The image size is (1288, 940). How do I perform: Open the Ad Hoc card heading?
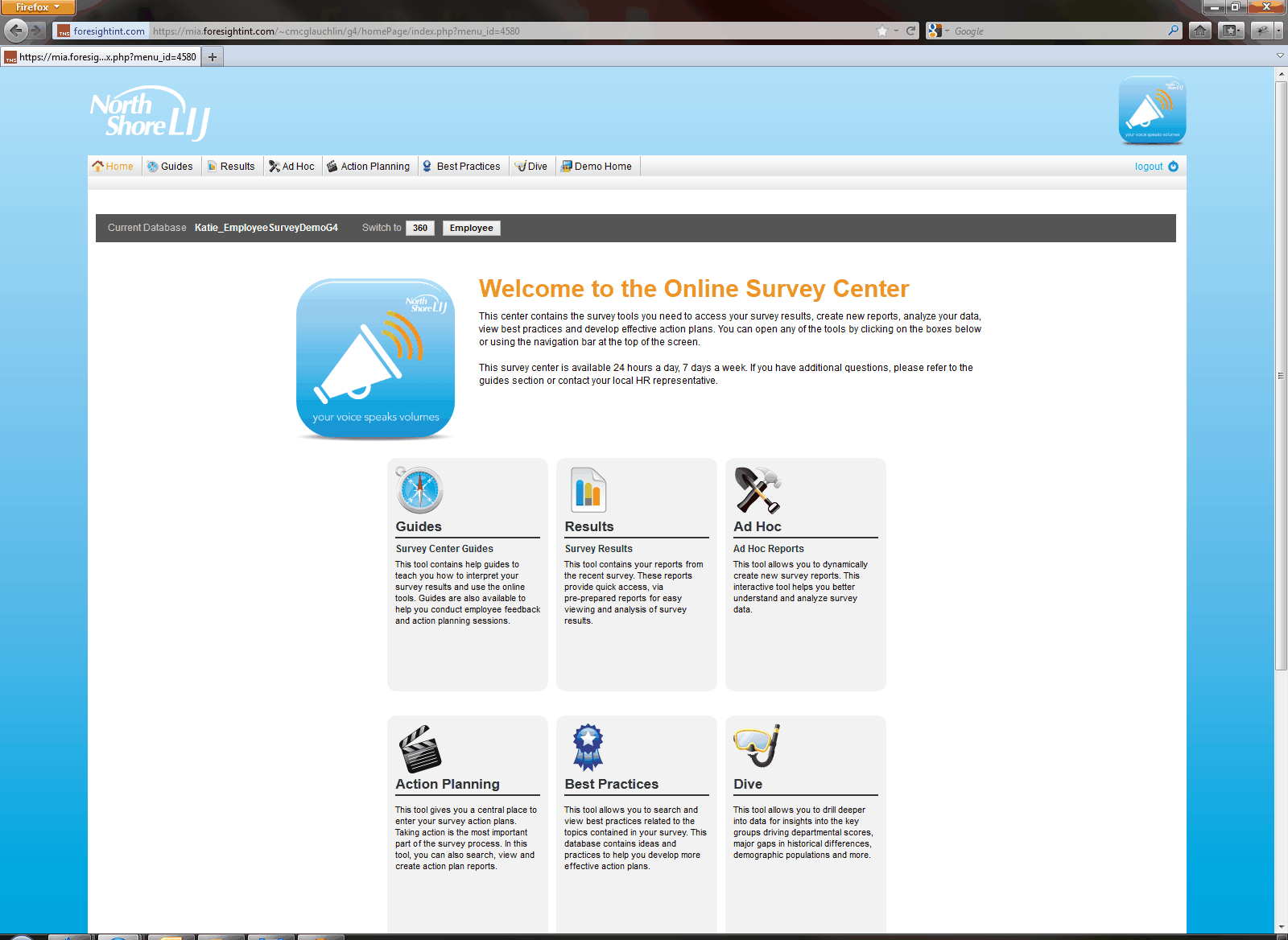tap(758, 526)
